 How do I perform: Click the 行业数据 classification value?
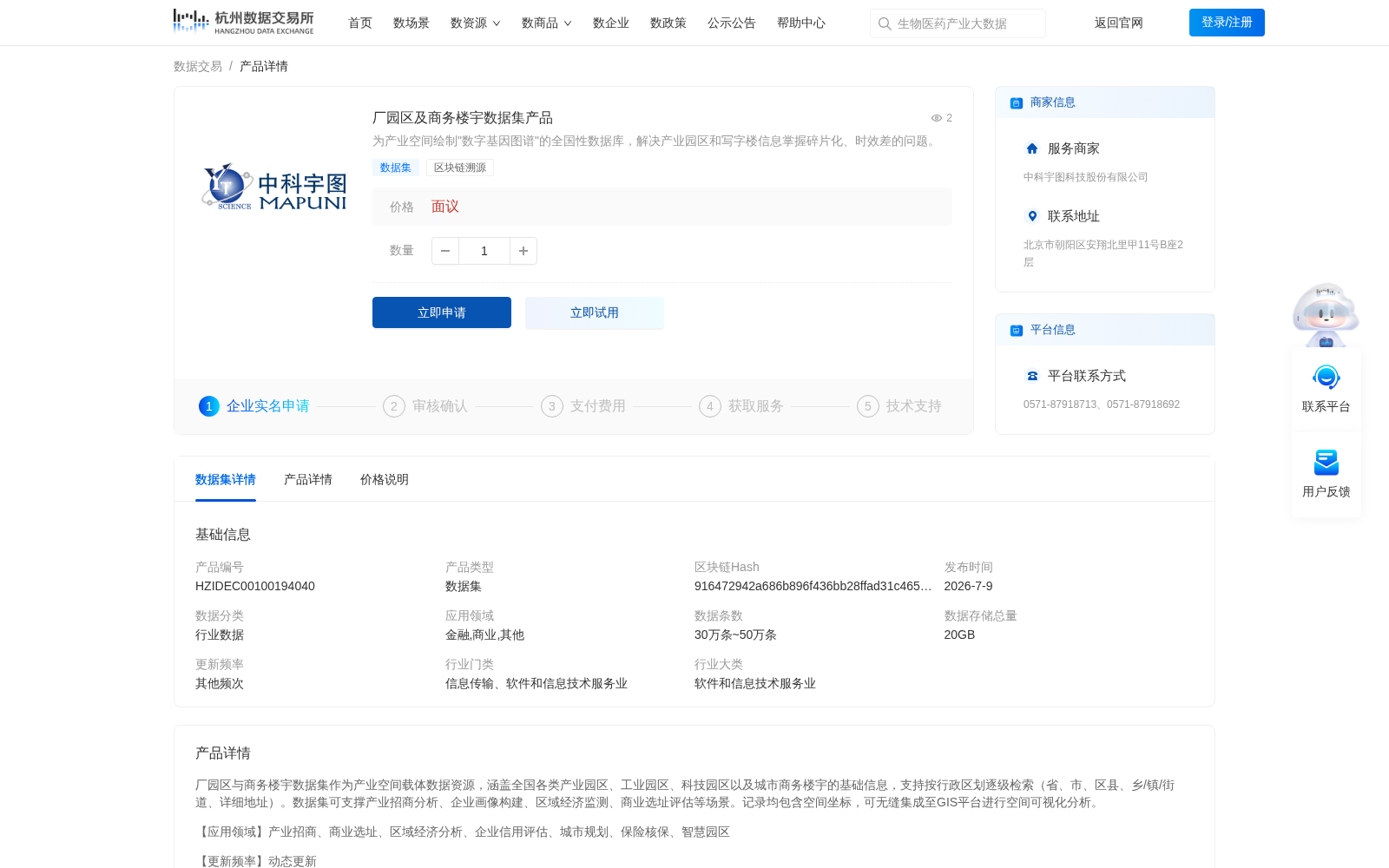(x=220, y=635)
